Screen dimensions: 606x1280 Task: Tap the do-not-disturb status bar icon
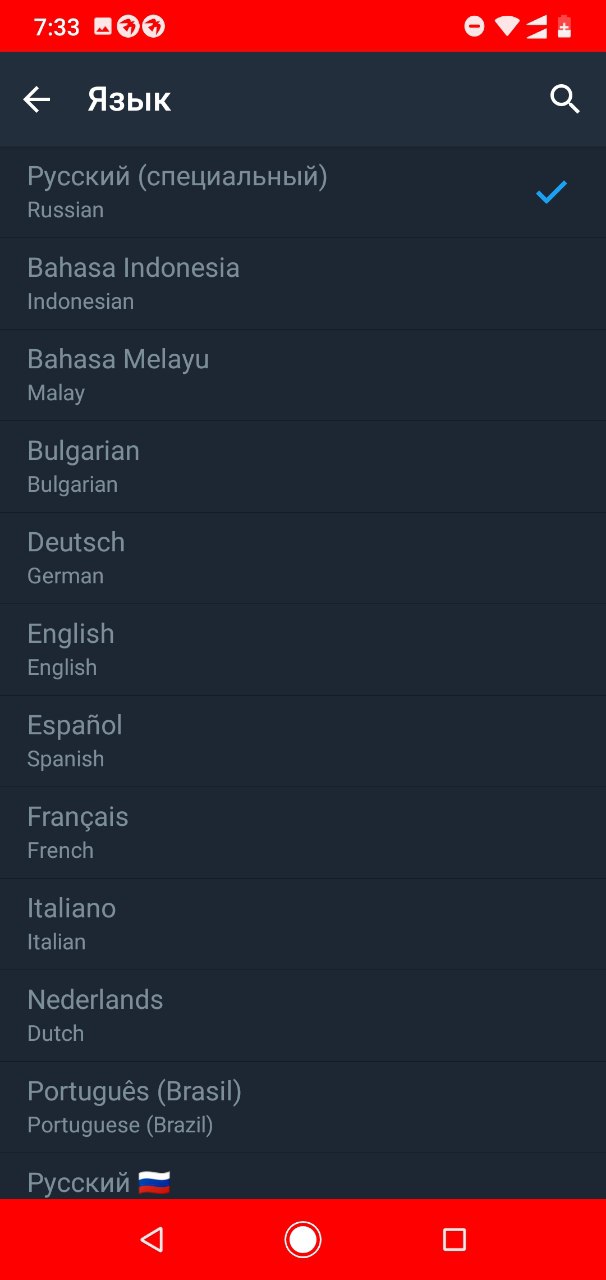475,27
